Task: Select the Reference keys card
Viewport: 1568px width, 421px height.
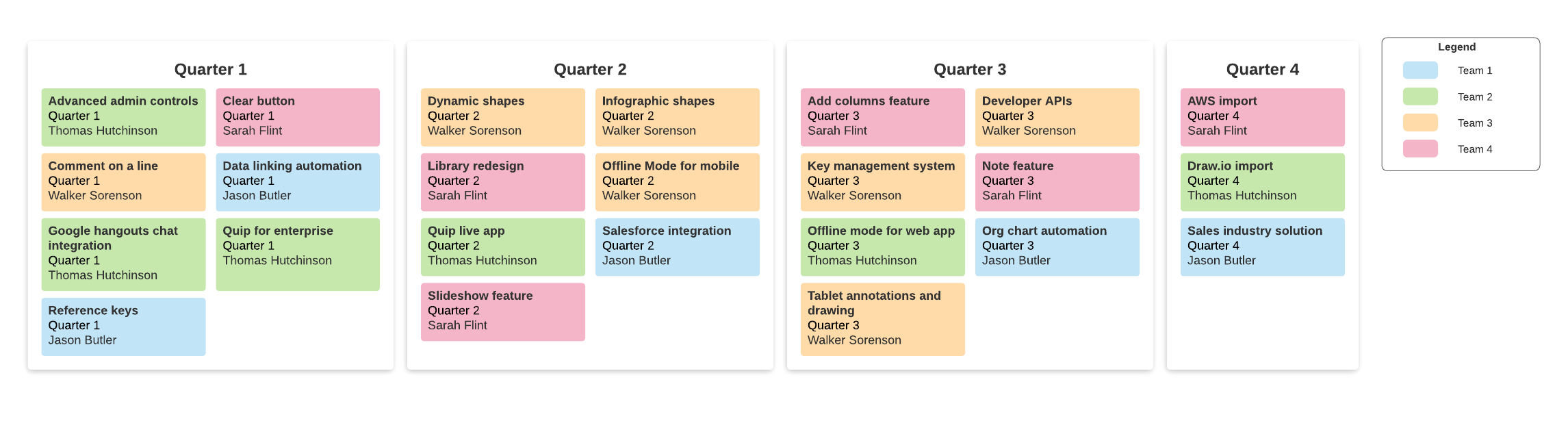Action: coord(123,326)
